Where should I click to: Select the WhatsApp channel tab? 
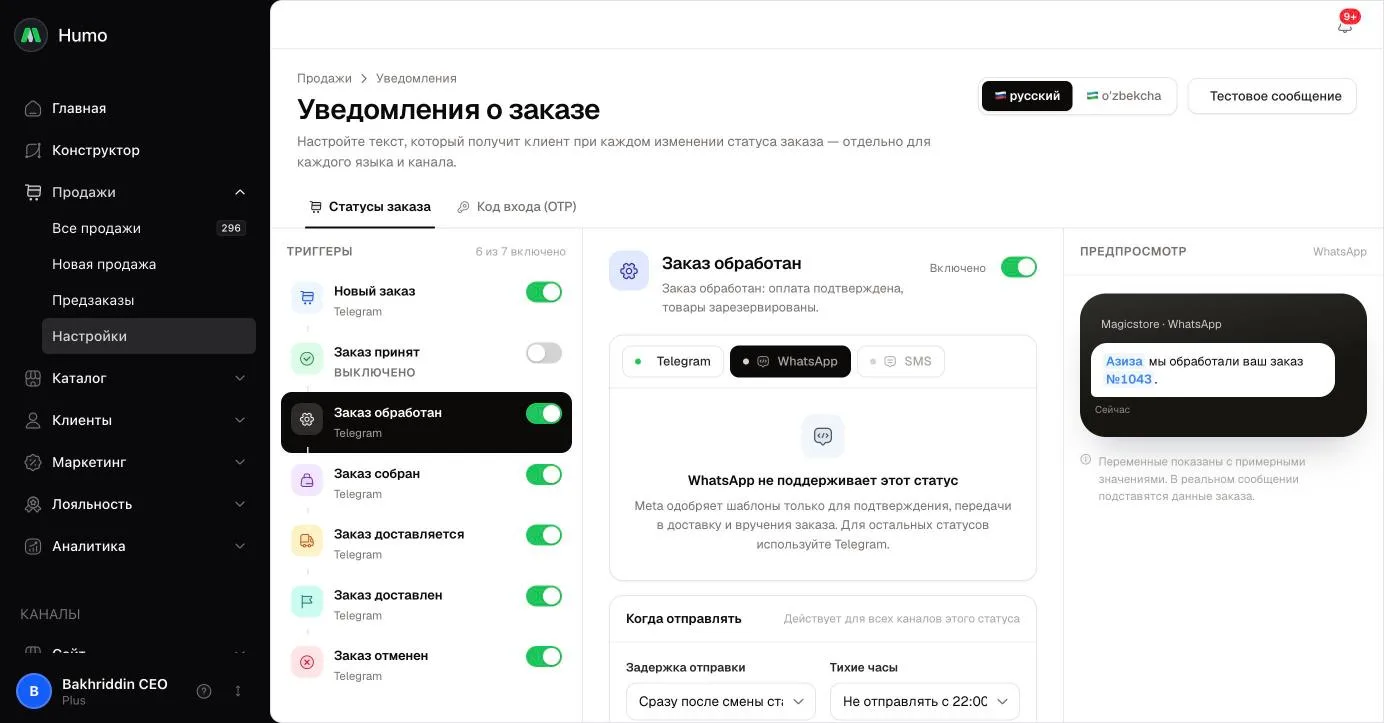(790, 361)
